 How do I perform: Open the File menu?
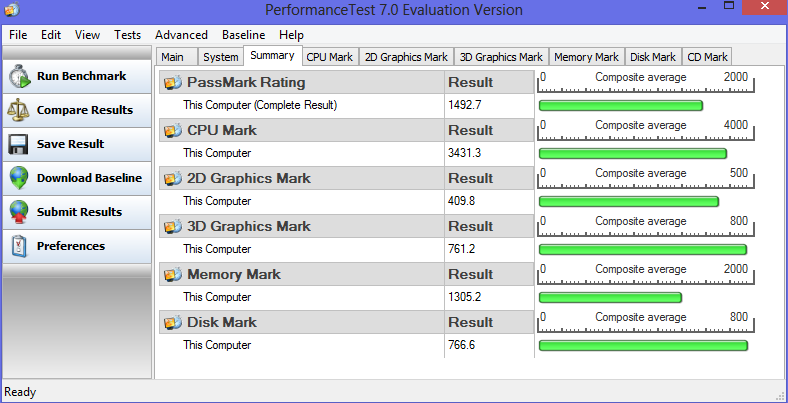click(18, 35)
